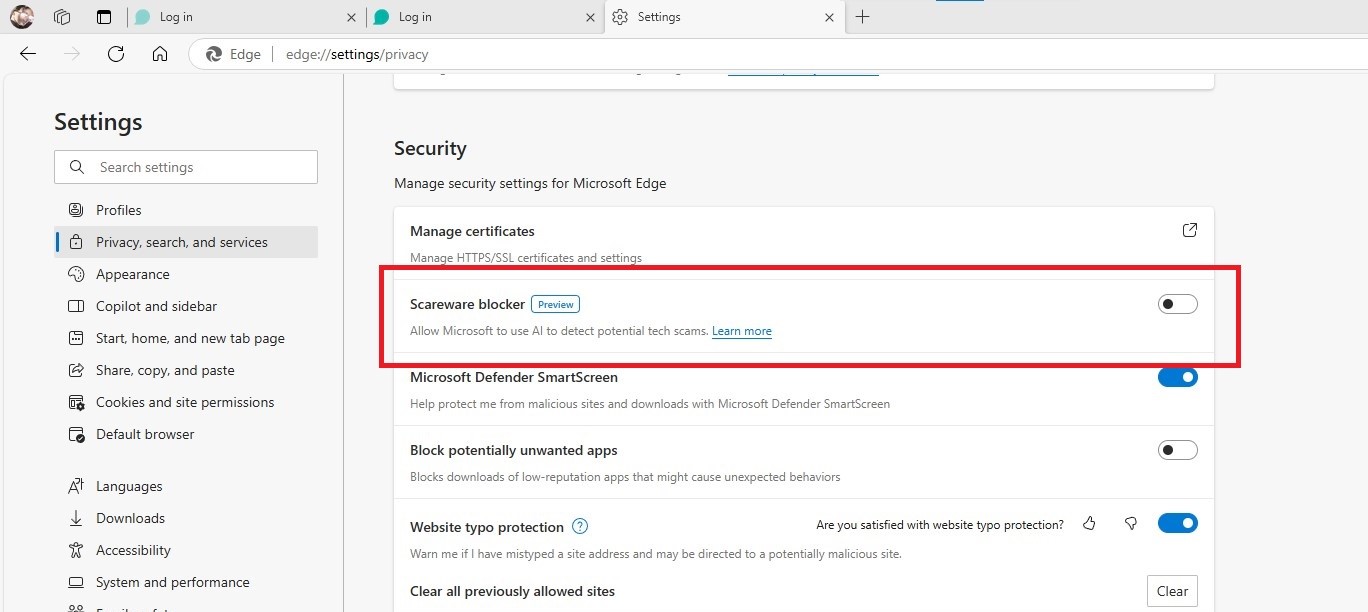Switch to the first Log in tab
Image resolution: width=1368 pixels, height=612 pixels.
click(240, 17)
